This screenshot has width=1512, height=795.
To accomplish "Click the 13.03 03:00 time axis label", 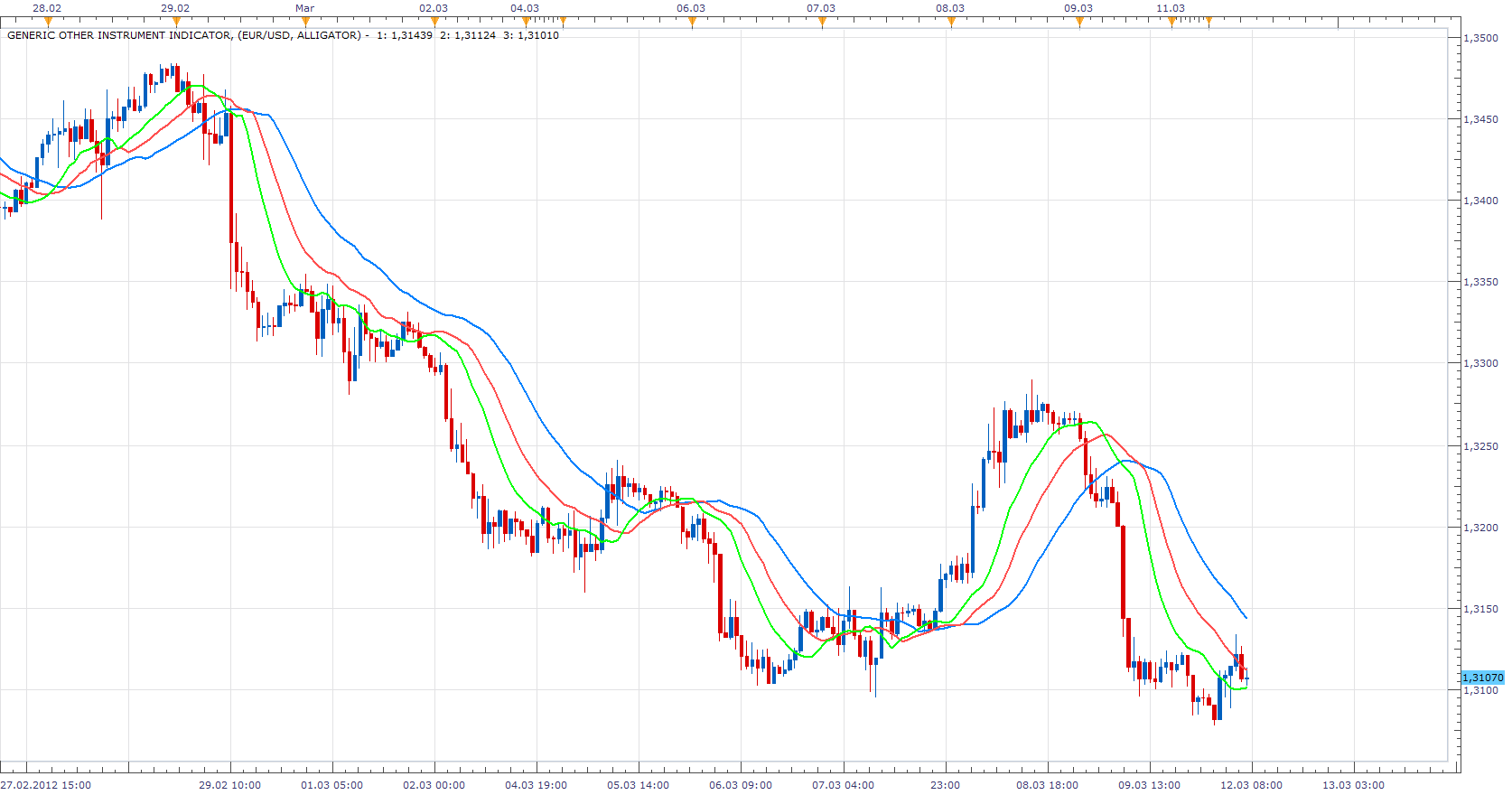I will 1353,785.
